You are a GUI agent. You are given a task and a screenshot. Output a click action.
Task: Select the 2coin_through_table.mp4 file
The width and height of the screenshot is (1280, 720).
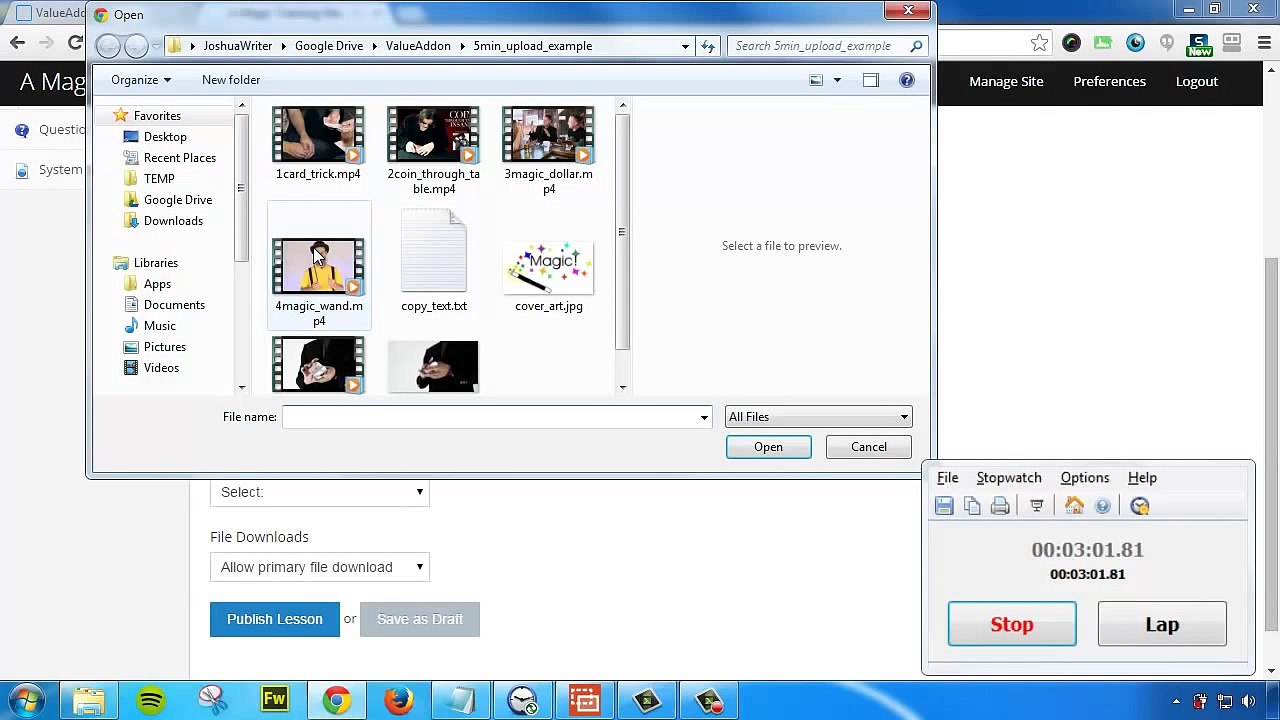433,150
